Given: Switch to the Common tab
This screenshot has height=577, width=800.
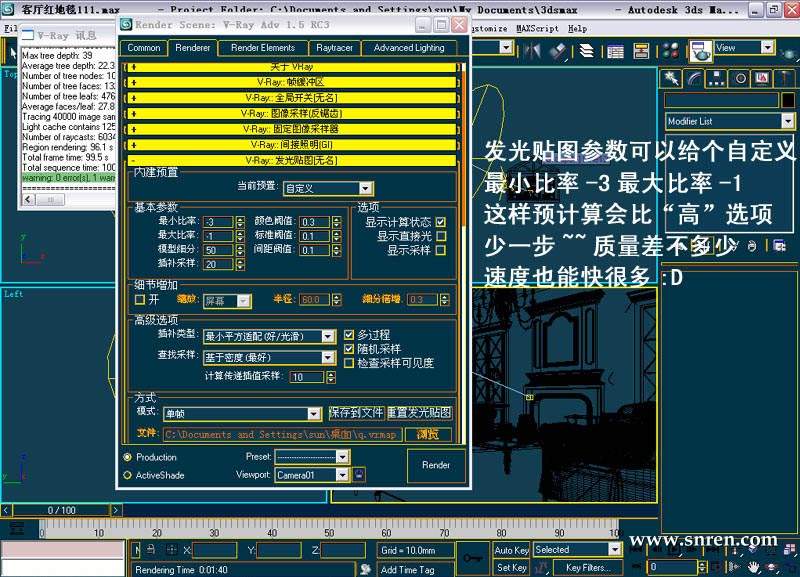Looking at the screenshot, I should point(144,48).
